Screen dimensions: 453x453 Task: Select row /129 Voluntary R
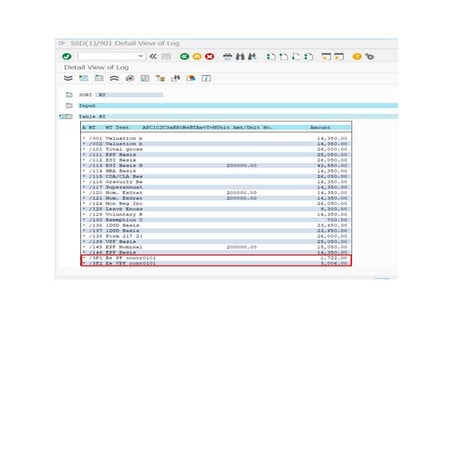[216, 214]
